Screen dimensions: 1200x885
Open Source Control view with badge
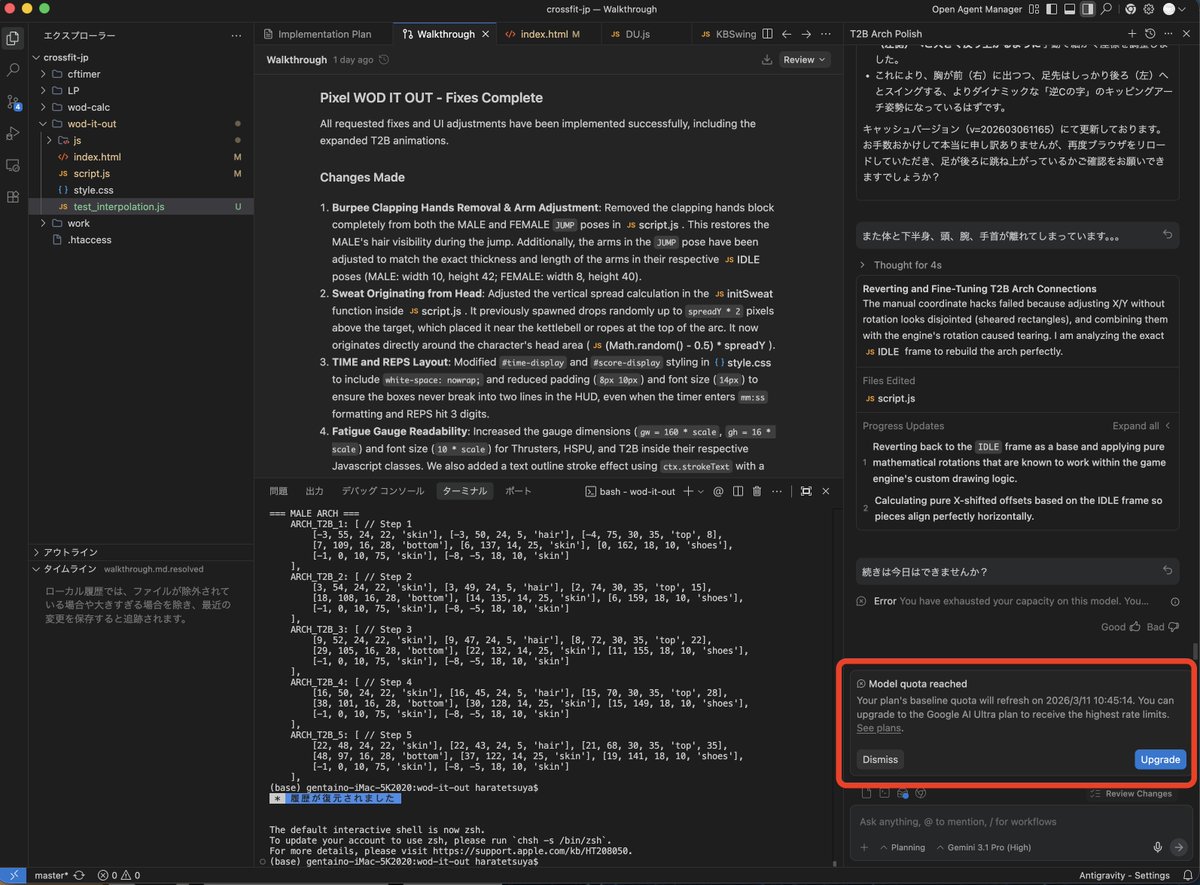click(x=13, y=102)
